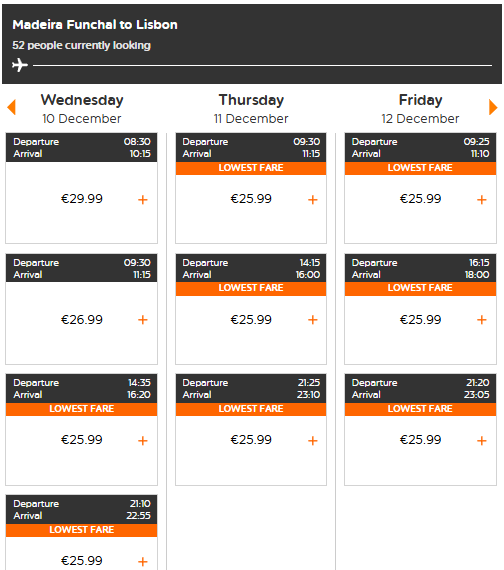Choose the €29.99 fare on Wednesday
The width and height of the screenshot is (504, 570).
(82, 199)
